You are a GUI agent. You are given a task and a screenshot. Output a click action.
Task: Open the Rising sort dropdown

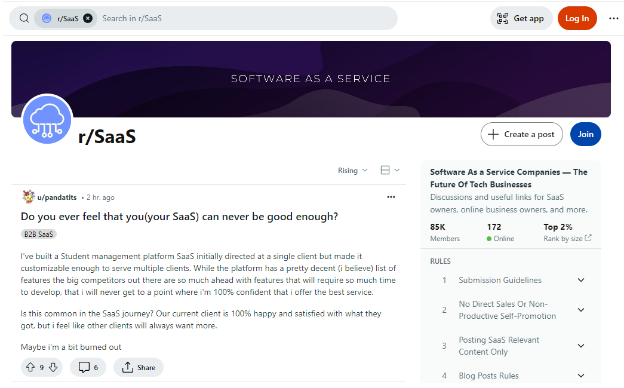coord(353,170)
